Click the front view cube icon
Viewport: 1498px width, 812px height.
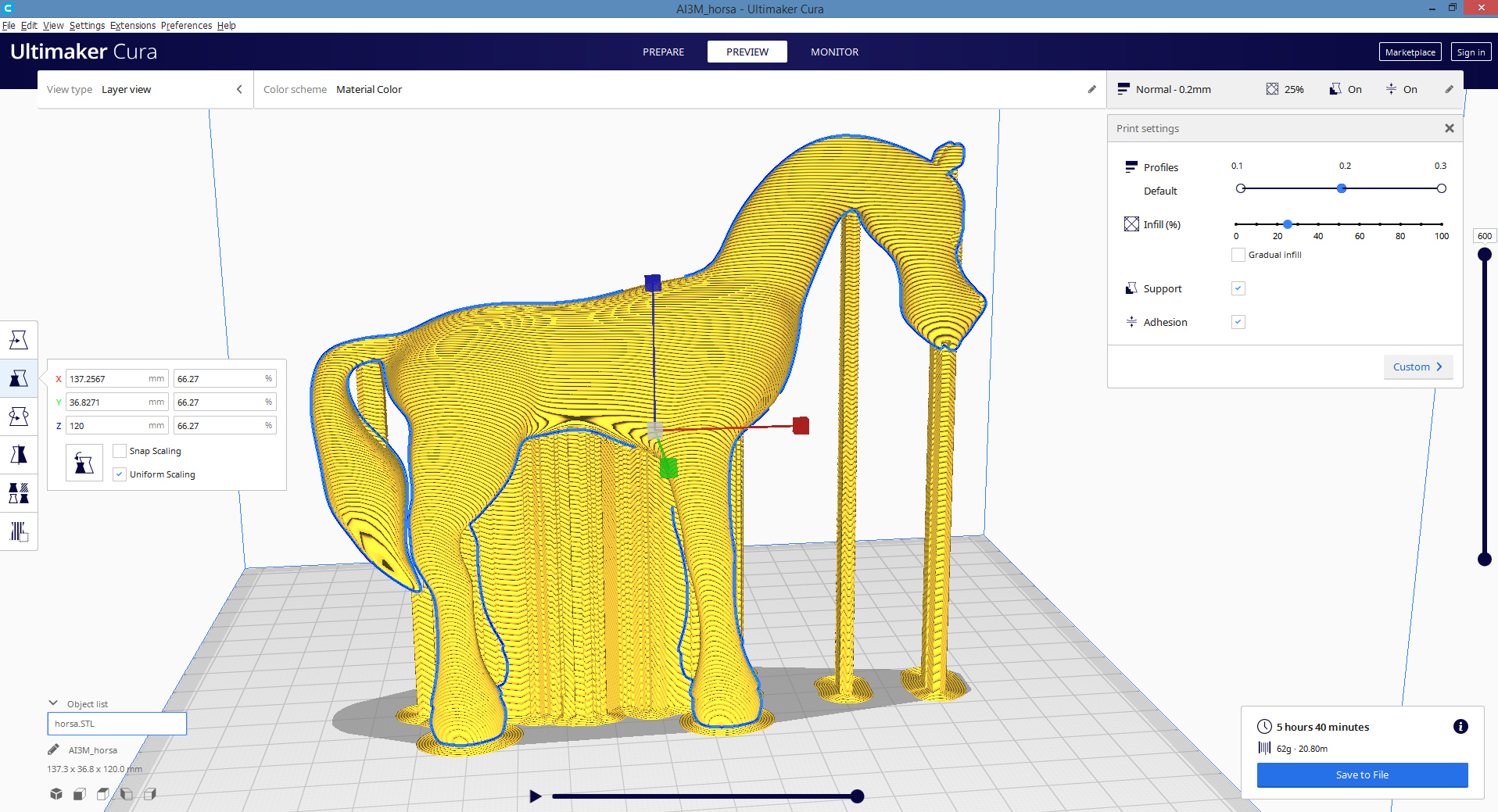pos(79,793)
